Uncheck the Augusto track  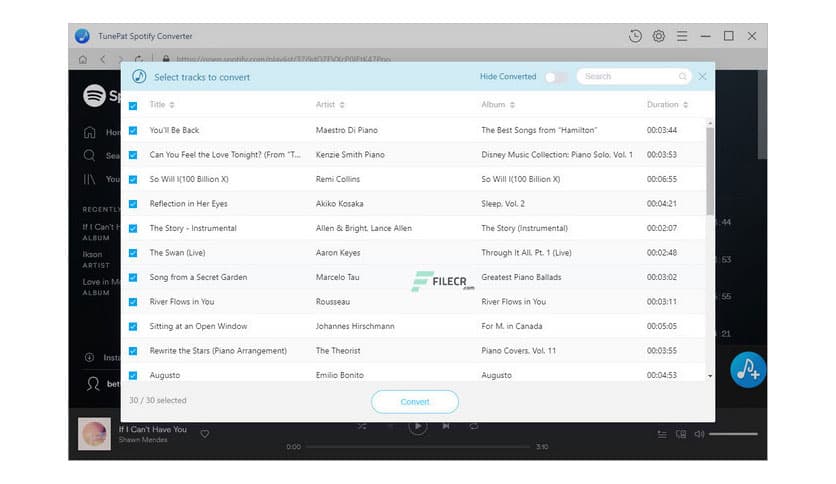pyautogui.click(x=133, y=376)
